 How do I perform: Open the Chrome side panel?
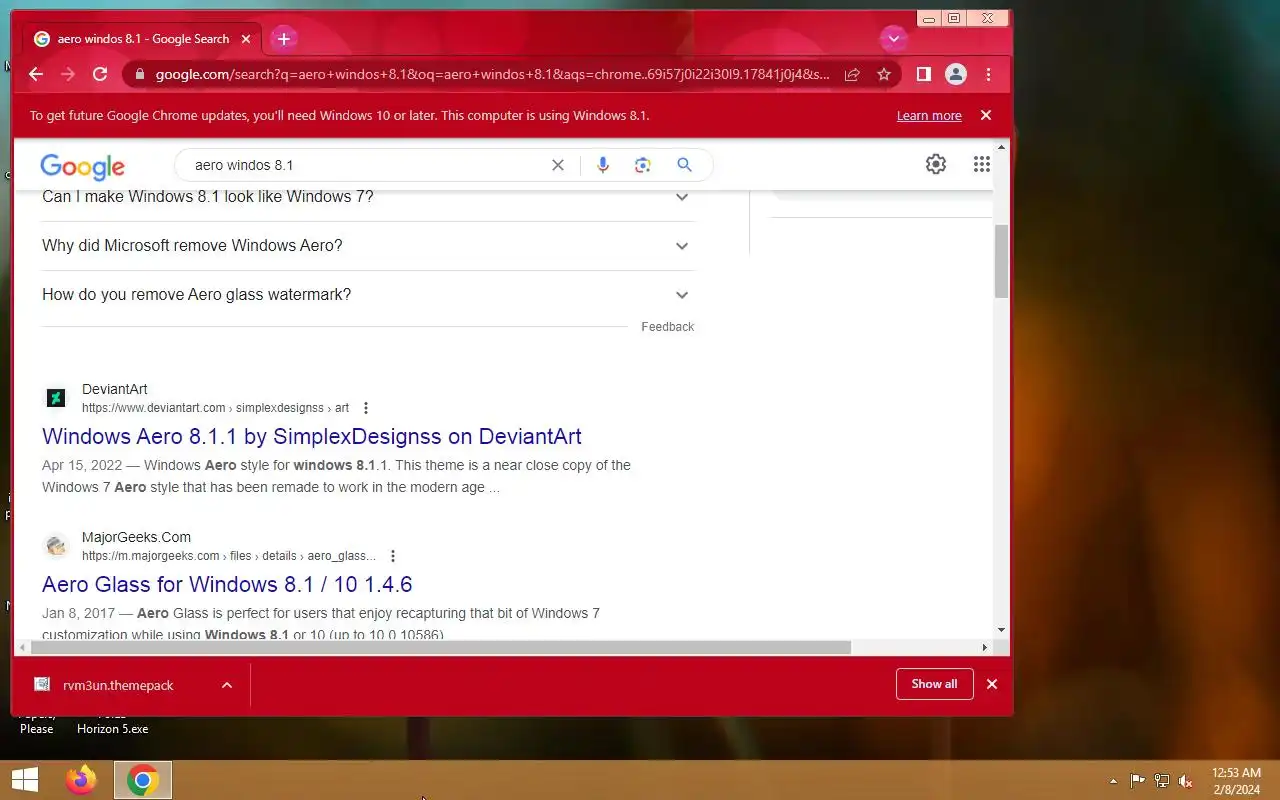pyautogui.click(x=924, y=74)
